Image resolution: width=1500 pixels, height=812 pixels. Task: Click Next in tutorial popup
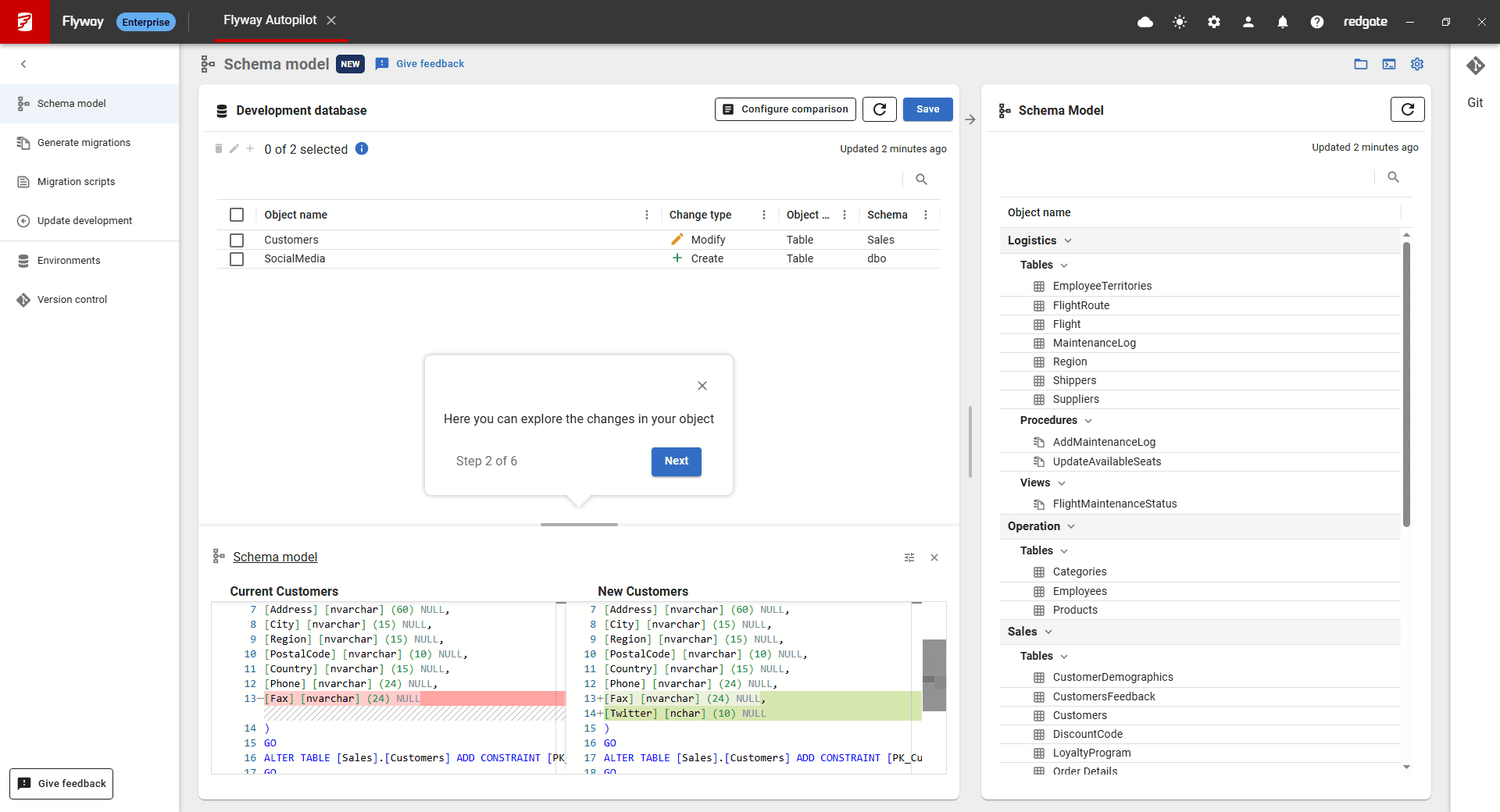click(677, 461)
